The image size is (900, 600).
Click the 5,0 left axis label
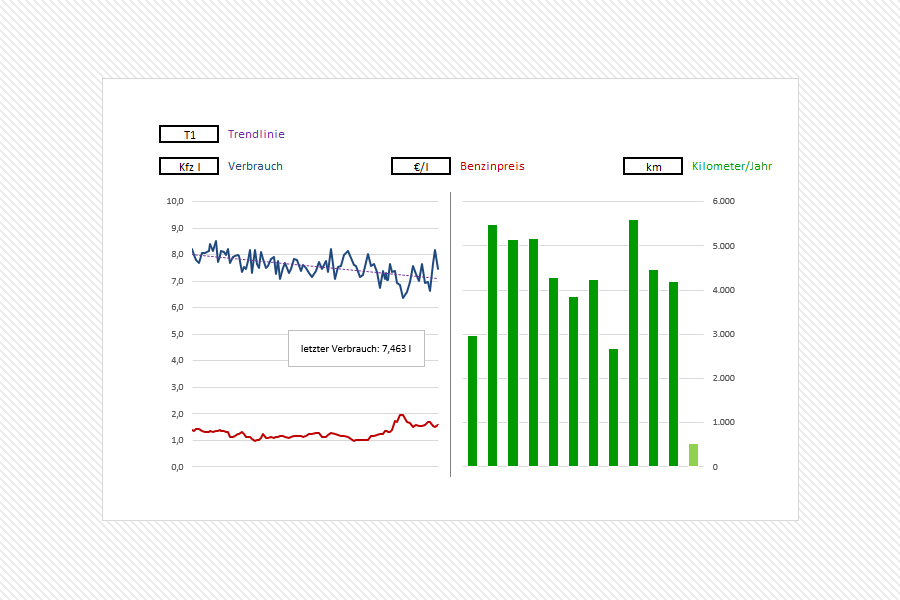[x=175, y=334]
